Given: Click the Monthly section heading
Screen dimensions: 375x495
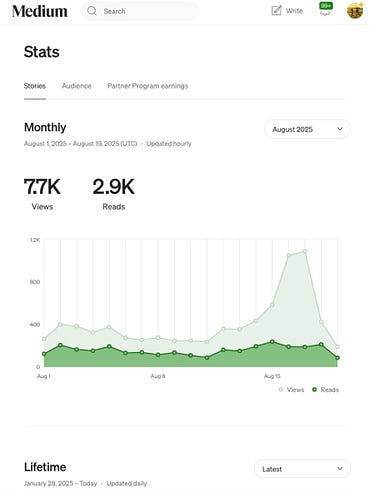Looking at the screenshot, I should click(45, 127).
